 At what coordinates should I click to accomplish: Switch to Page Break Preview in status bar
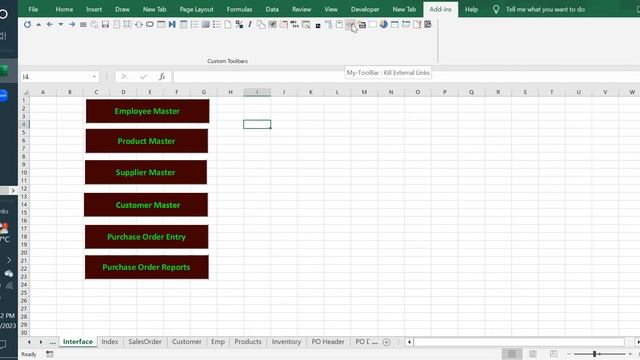coord(553,354)
